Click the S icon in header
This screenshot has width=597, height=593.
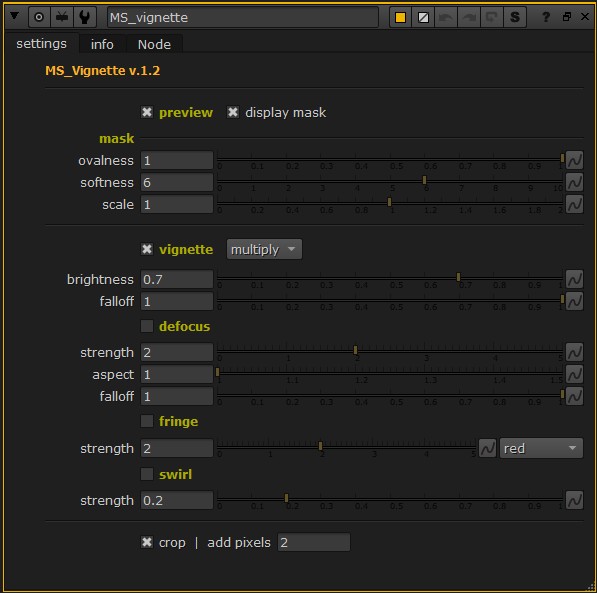tap(515, 17)
